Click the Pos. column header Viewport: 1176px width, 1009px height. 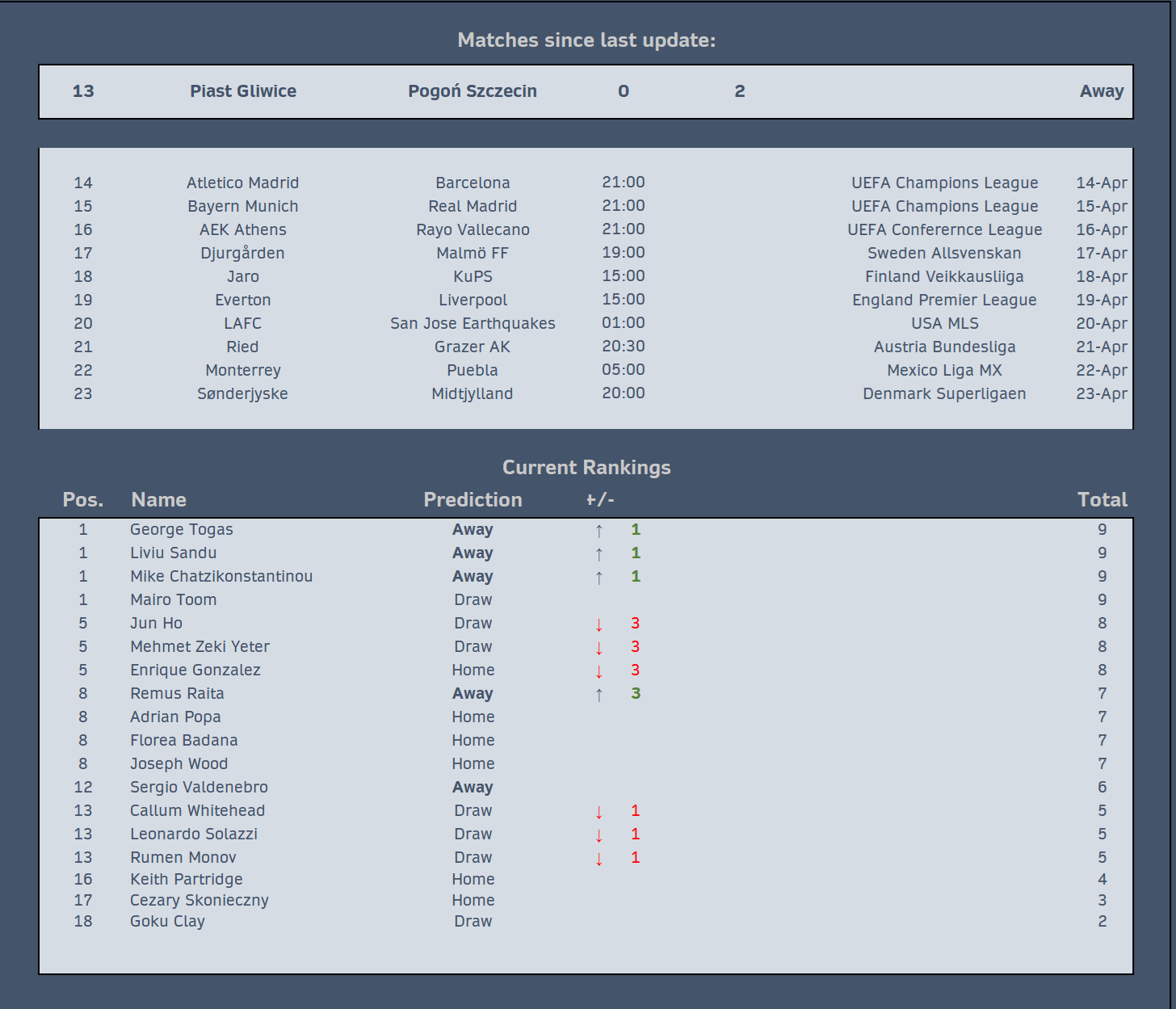(83, 500)
